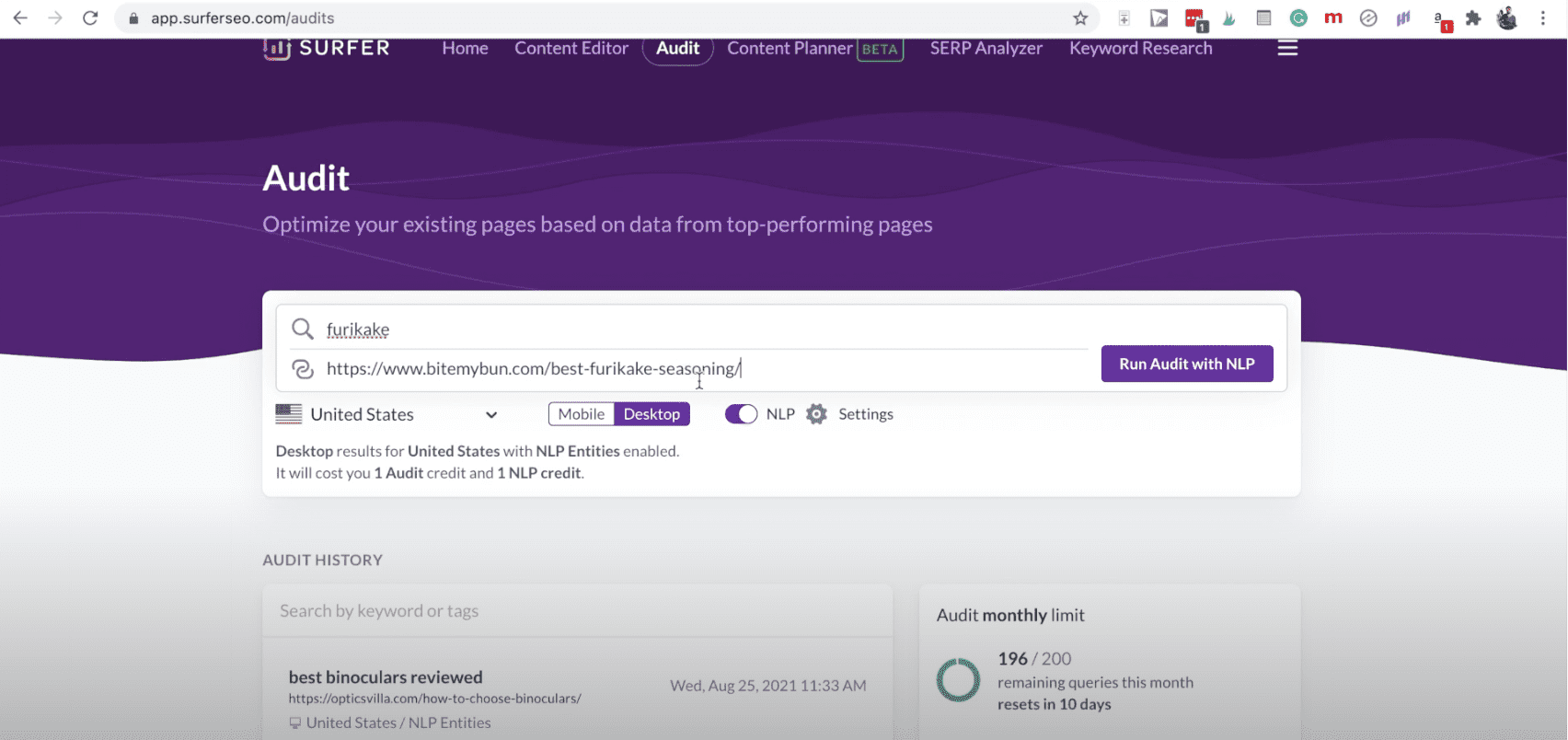Open the Chrome profile avatar
This screenshot has width=1568, height=740.
click(1507, 17)
